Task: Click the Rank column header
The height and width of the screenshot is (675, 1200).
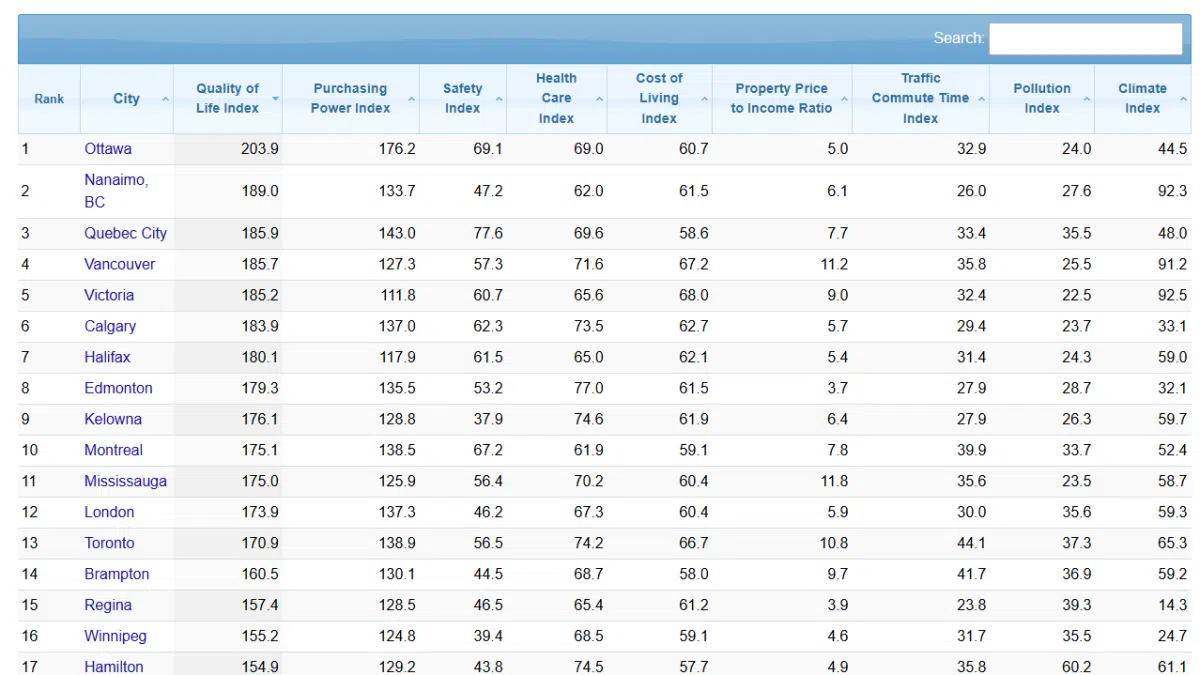Action: pos(49,99)
